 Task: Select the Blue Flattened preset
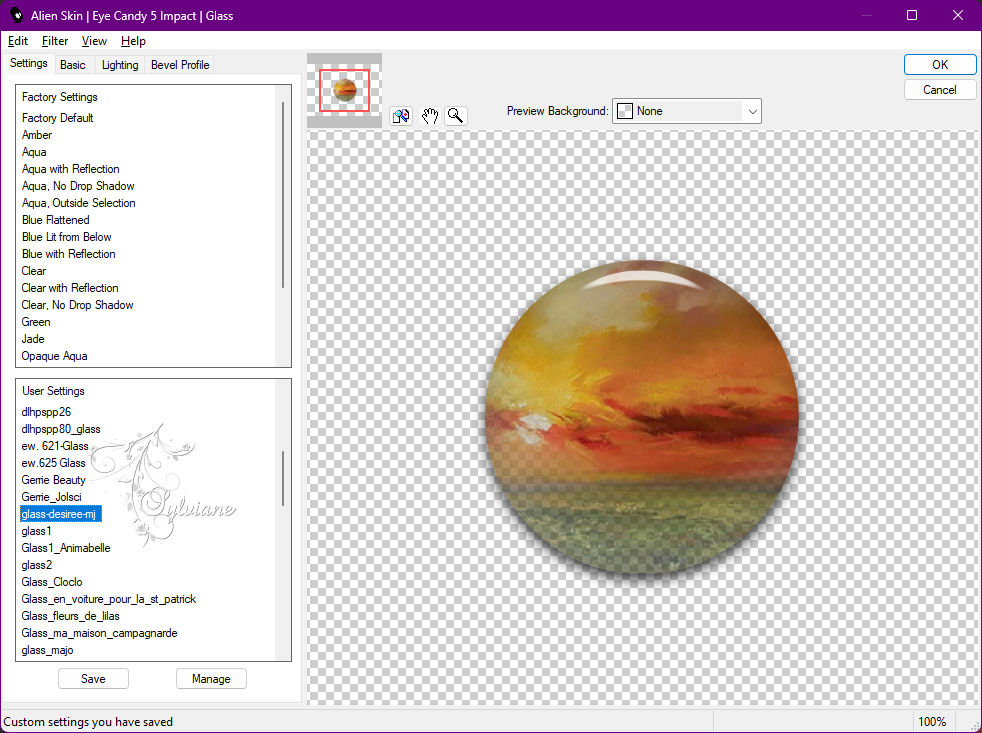(x=56, y=220)
